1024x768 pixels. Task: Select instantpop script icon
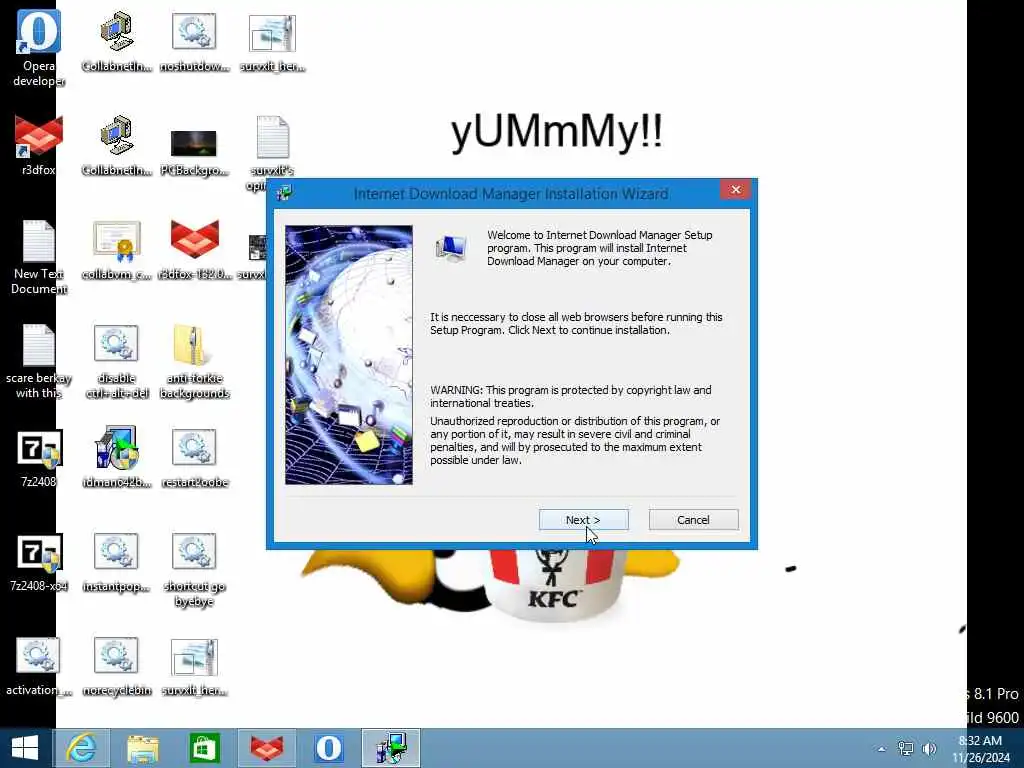tap(116, 563)
